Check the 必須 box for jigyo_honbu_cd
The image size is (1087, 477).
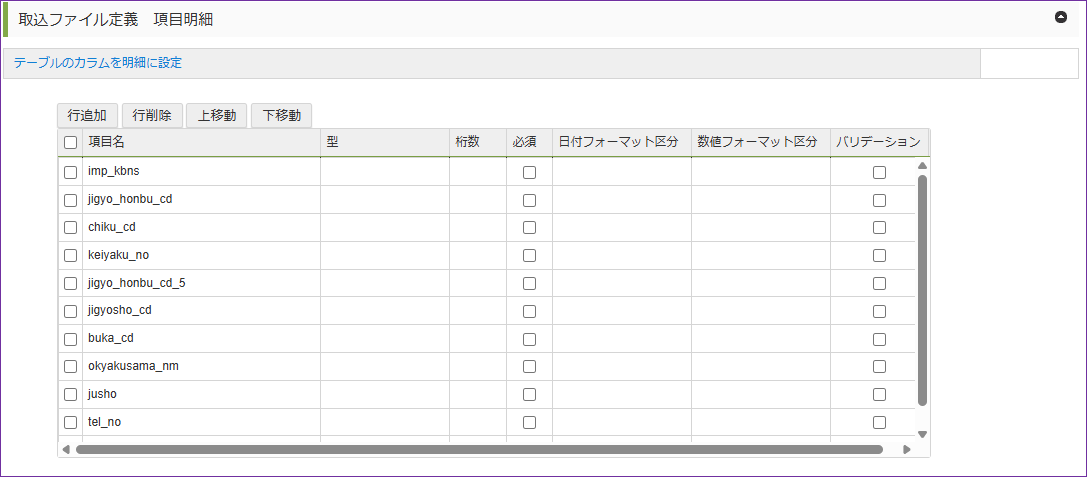pyautogui.click(x=529, y=200)
